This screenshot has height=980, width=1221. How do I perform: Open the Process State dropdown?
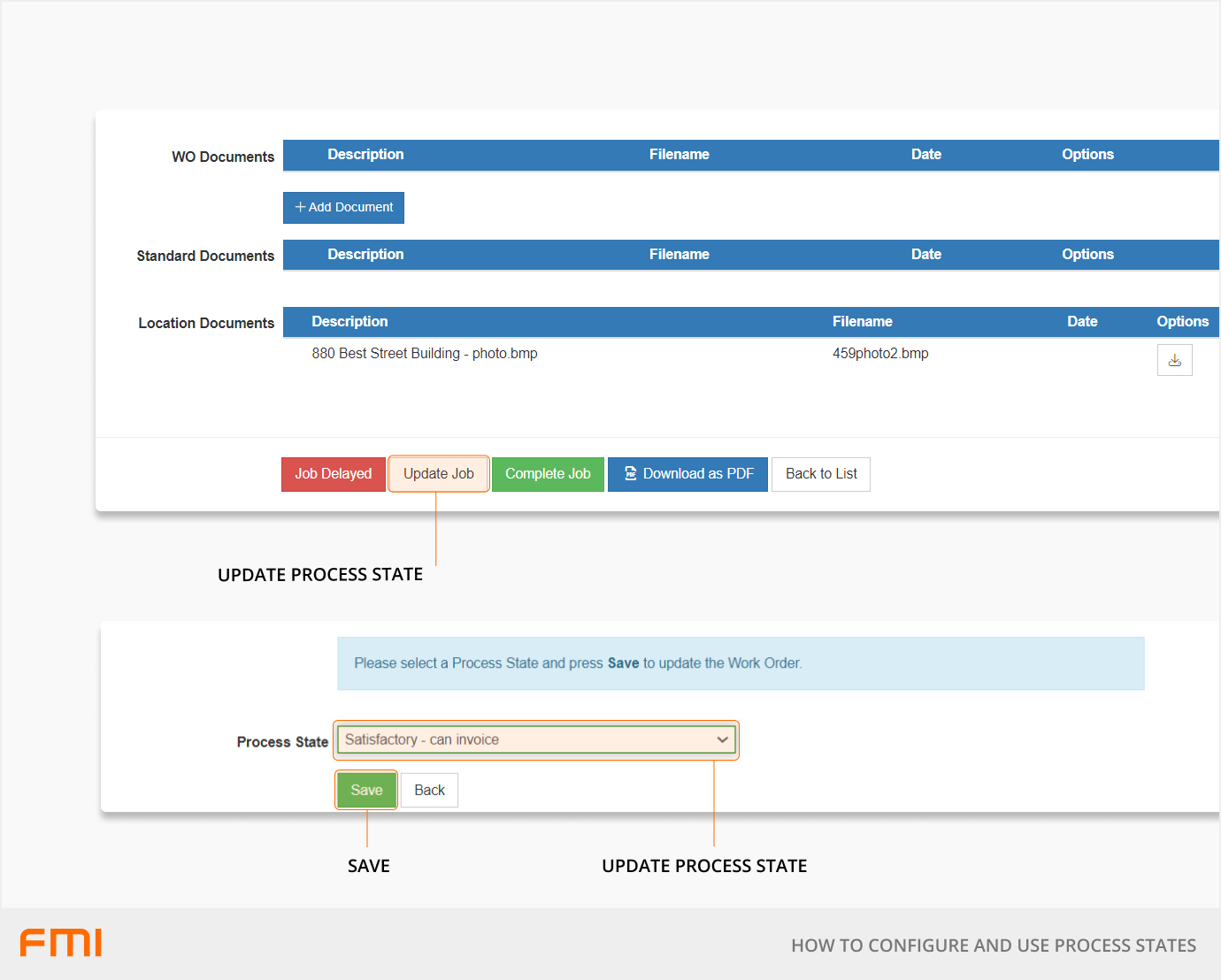(536, 740)
